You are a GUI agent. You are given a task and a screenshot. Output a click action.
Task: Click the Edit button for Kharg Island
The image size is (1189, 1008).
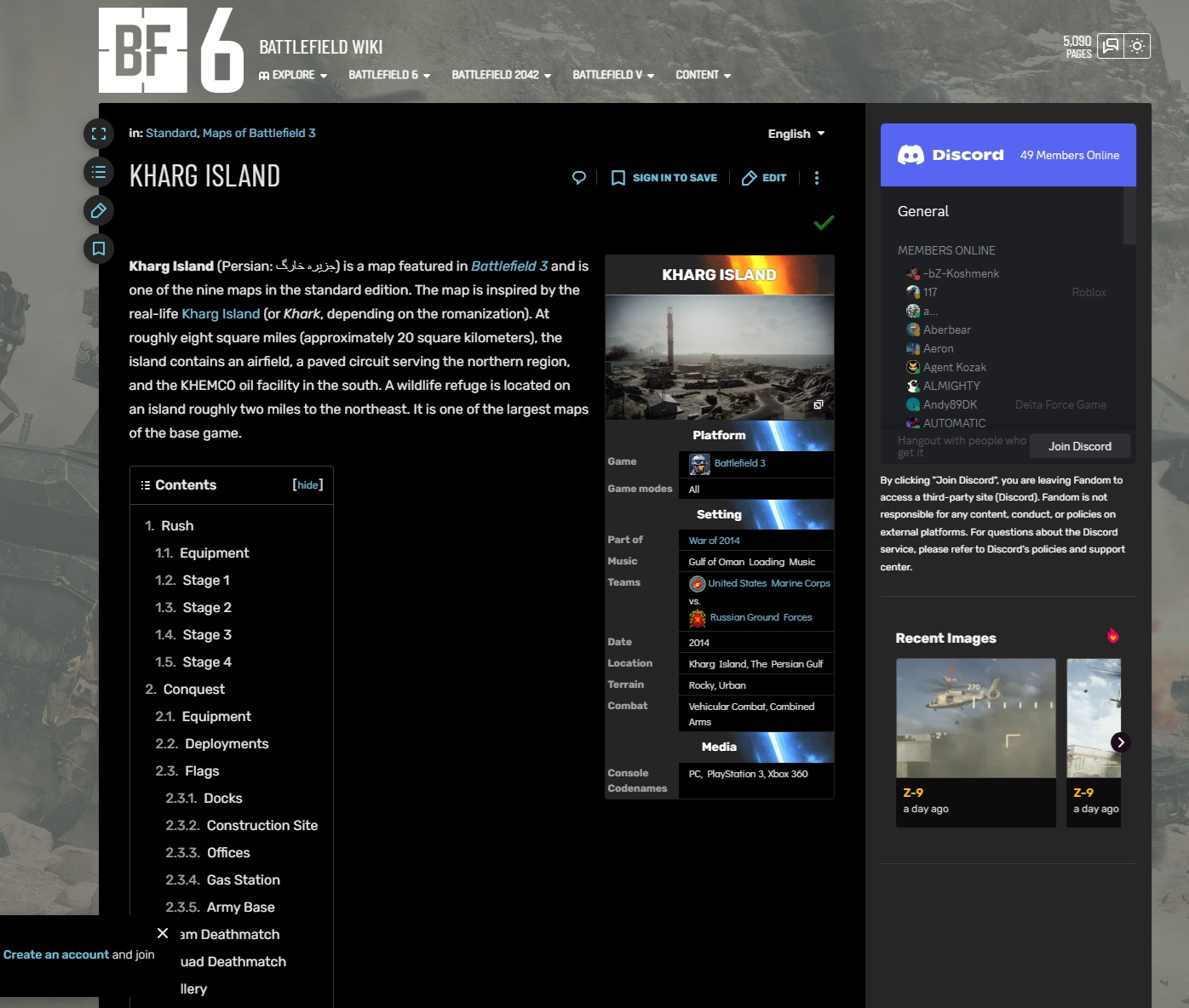(764, 178)
